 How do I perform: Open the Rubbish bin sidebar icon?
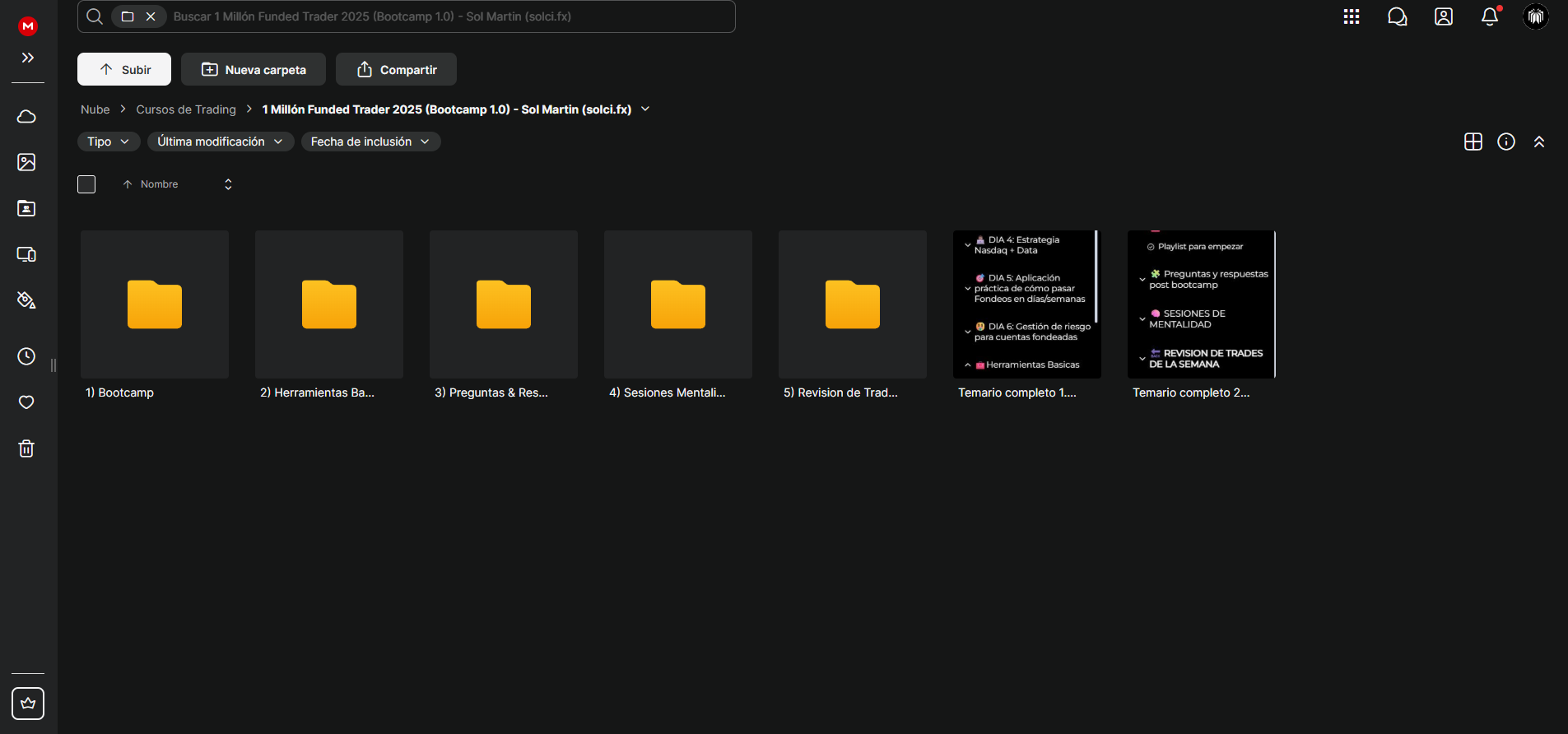coord(26,448)
